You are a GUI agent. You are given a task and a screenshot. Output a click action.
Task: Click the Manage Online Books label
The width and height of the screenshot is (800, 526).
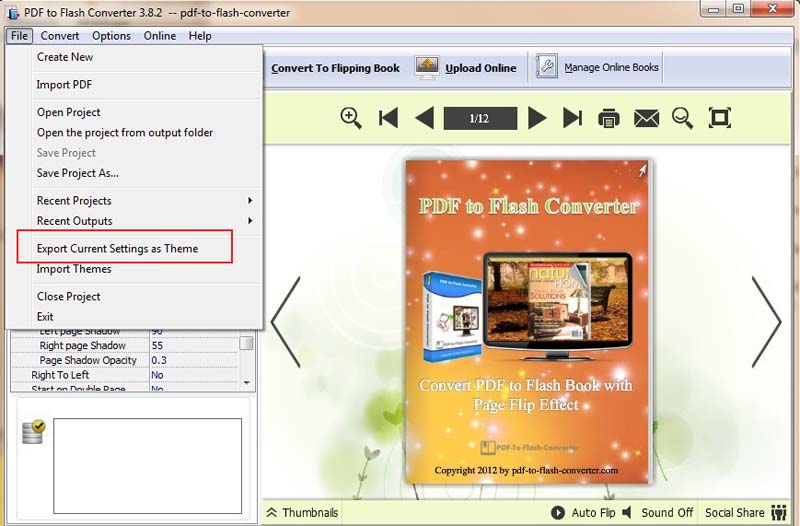tap(611, 67)
